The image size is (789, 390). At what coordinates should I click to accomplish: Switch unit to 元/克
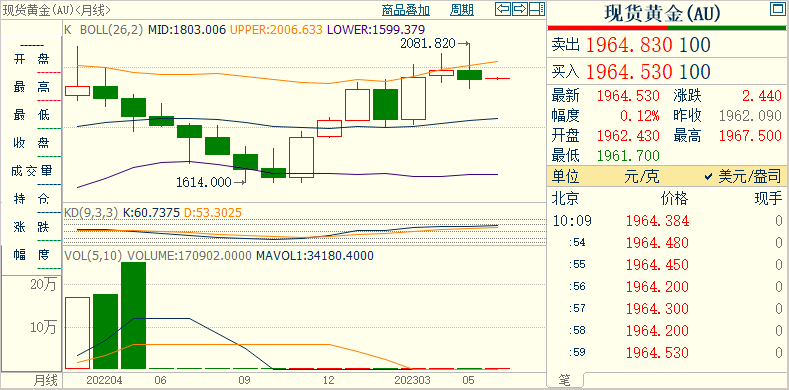[x=642, y=176]
